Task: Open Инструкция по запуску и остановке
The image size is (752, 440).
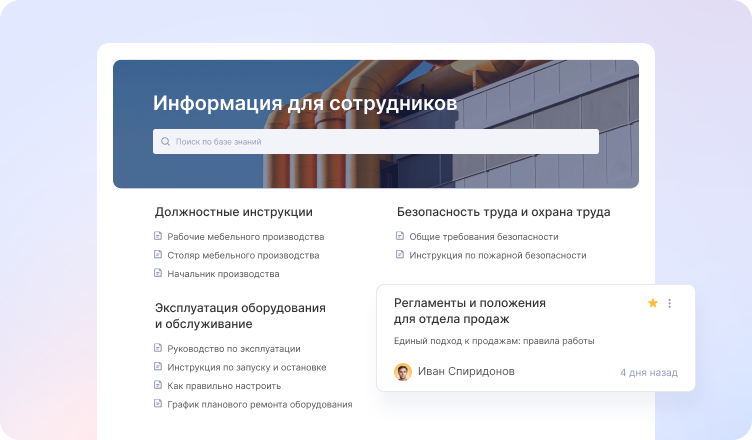Action: [246, 367]
